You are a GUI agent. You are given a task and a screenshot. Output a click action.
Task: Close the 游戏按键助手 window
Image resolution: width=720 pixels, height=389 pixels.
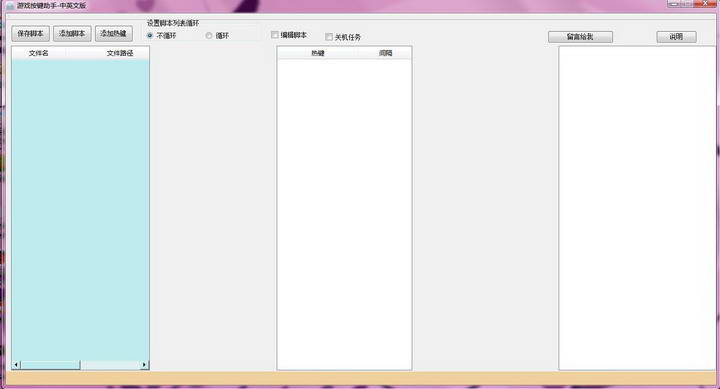click(x=705, y=4)
